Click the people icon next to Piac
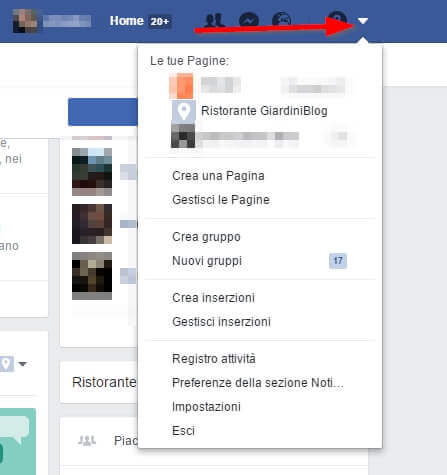 tap(87, 441)
